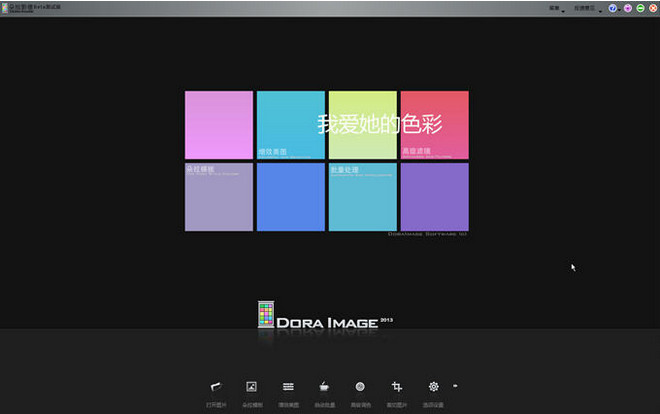Click the solid blue tile in bottom row
This screenshot has width=660, height=414.
click(290, 197)
